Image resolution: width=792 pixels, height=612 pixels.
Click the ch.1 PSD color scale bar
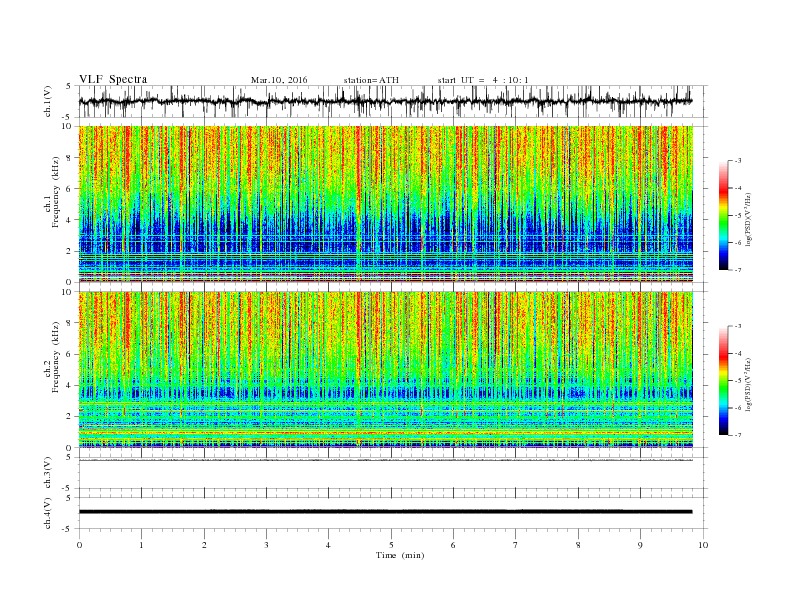coord(724,216)
